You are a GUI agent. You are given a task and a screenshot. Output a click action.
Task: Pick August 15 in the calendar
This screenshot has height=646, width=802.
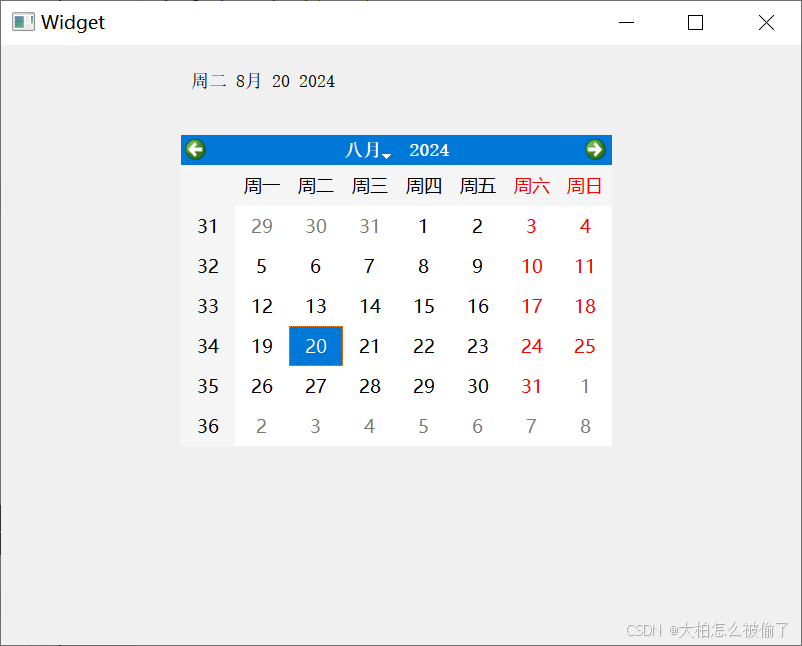click(x=424, y=306)
